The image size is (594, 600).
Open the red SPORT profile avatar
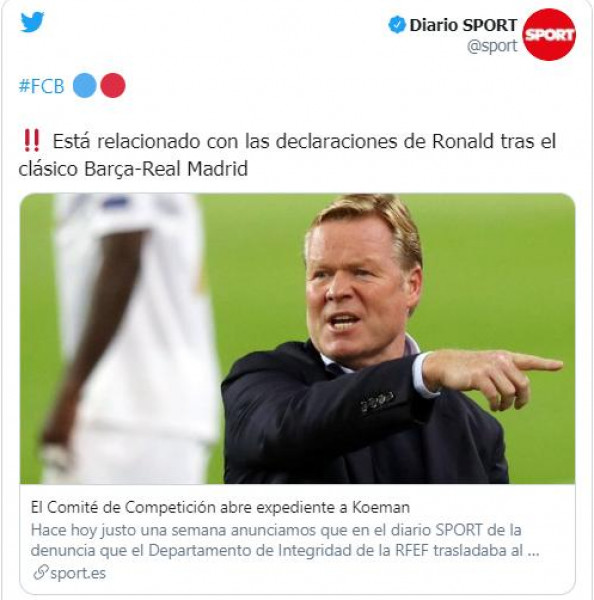pyautogui.click(x=549, y=34)
